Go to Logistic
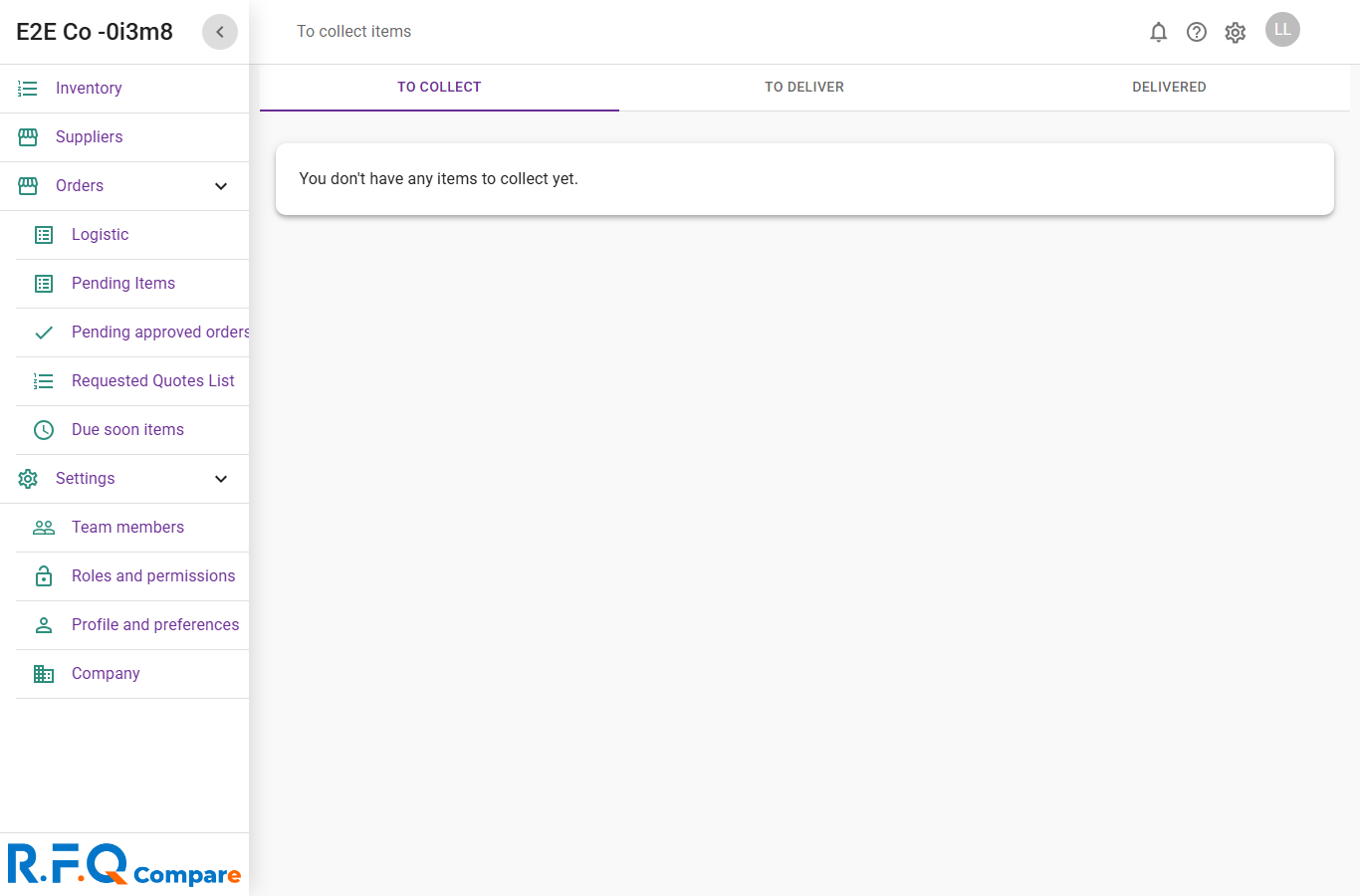Screen dimensions: 1360x896 pyautogui.click(x=101, y=235)
